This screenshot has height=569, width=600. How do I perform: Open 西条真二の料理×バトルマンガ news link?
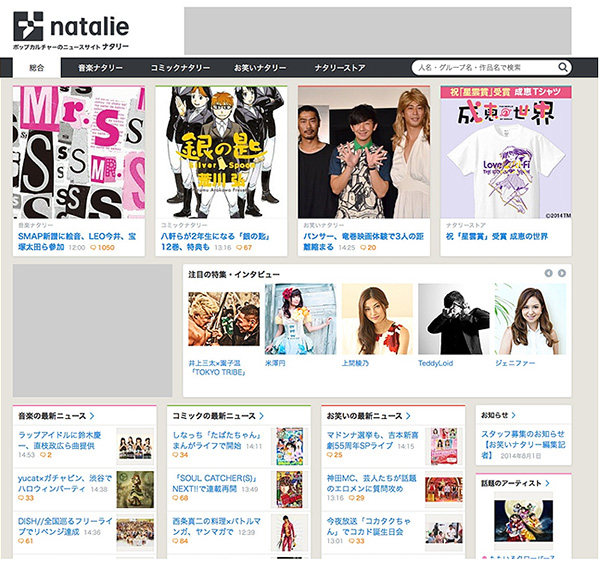217,526
